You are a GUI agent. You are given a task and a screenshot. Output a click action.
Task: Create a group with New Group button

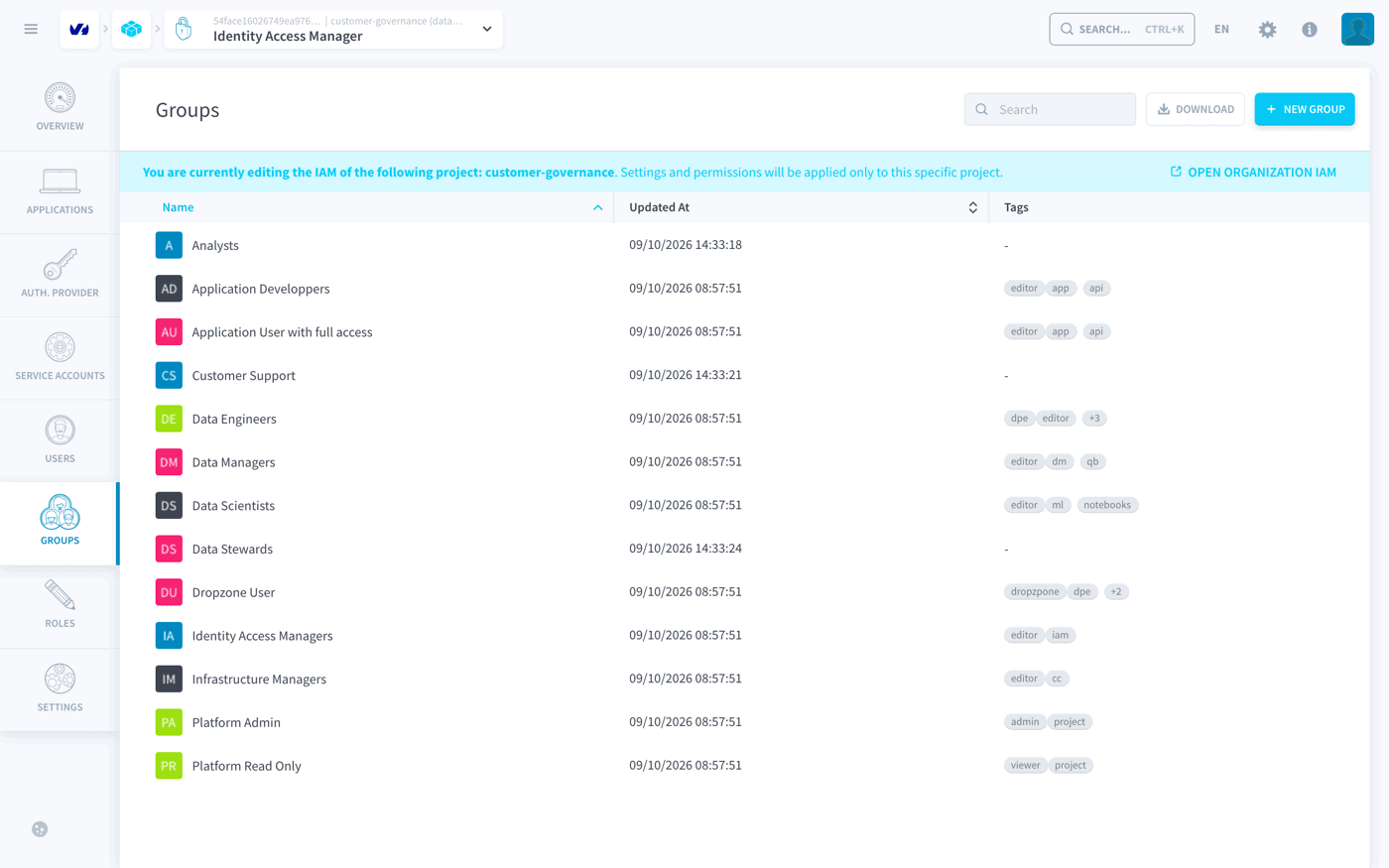pyautogui.click(x=1304, y=109)
